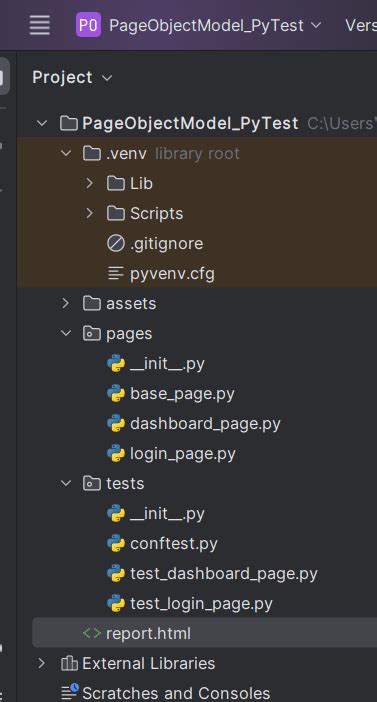Select login_page.py file
Viewport: 377px width, 702px height.
coord(183,454)
